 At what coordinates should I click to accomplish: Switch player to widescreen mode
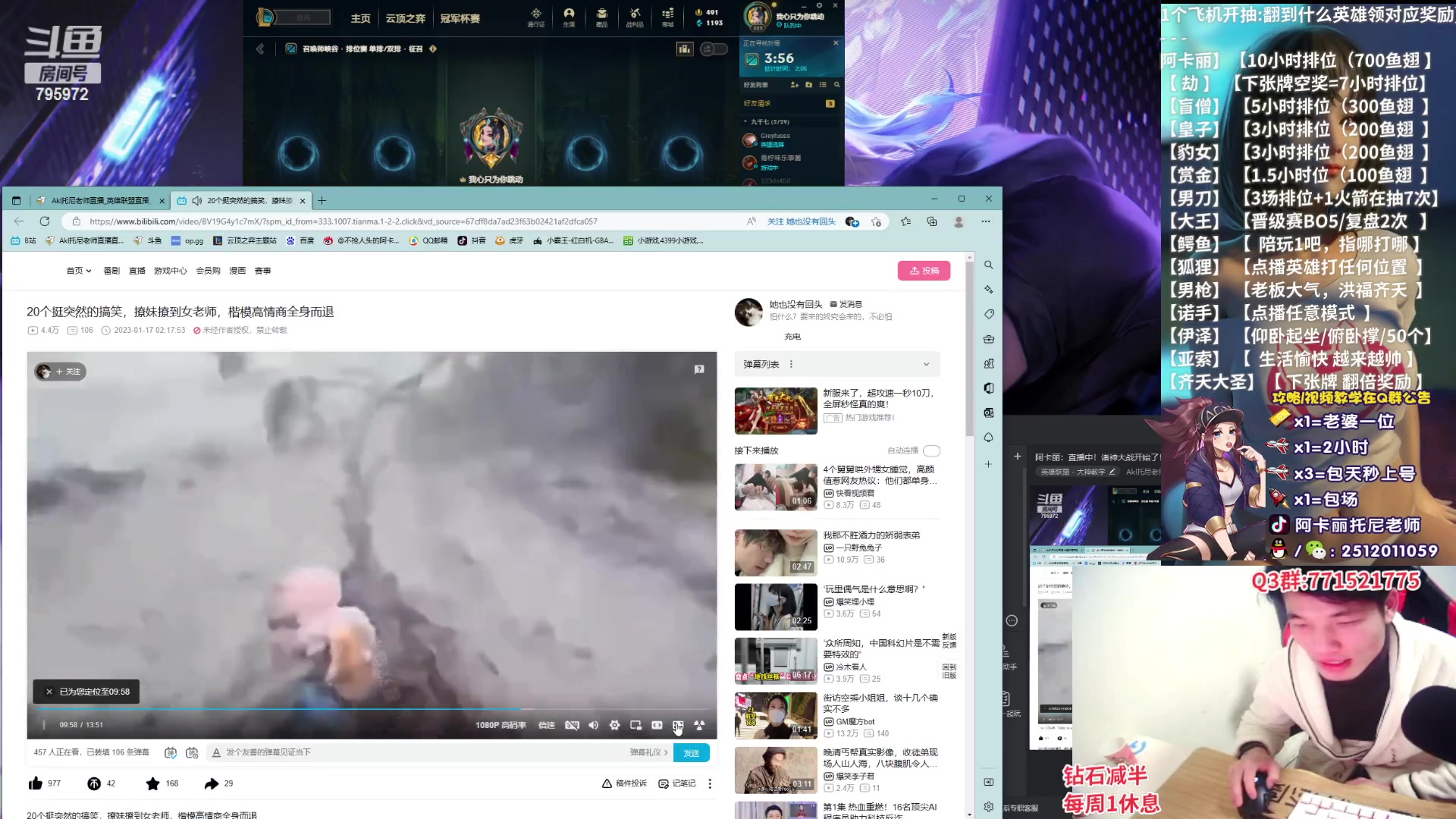point(657,725)
